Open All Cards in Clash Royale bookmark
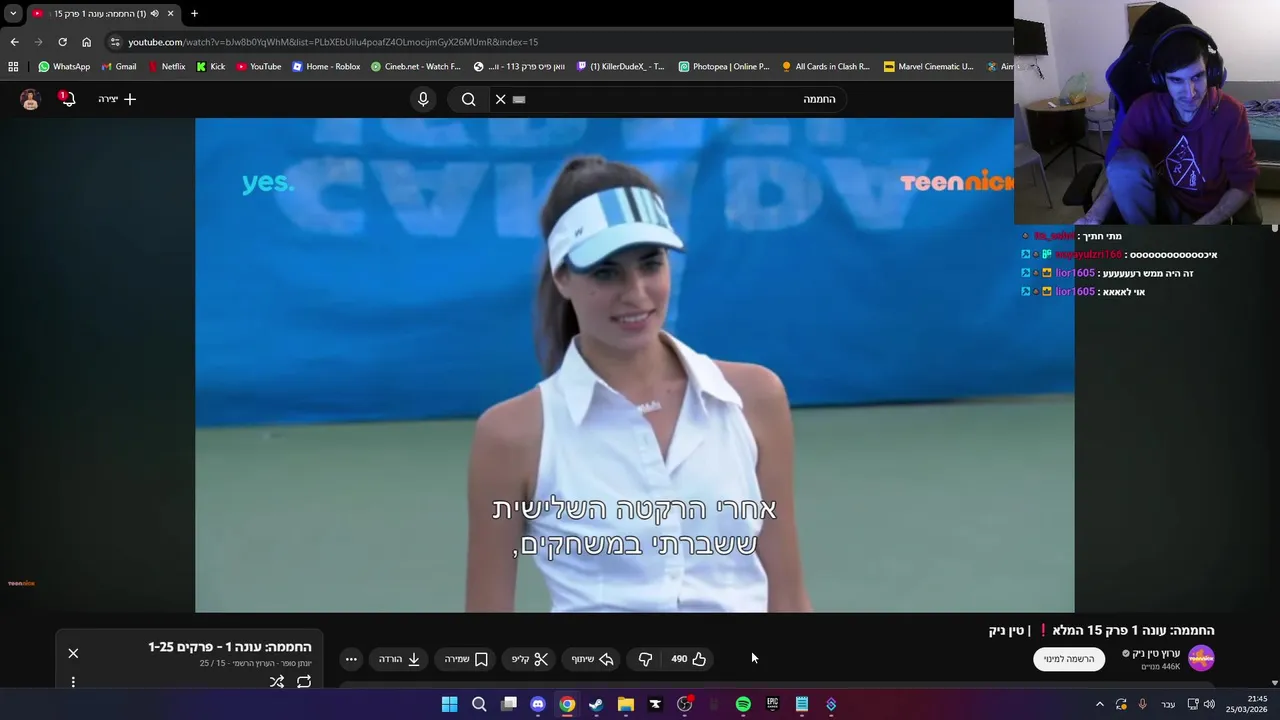This screenshot has height=720, width=1280. 826,67
